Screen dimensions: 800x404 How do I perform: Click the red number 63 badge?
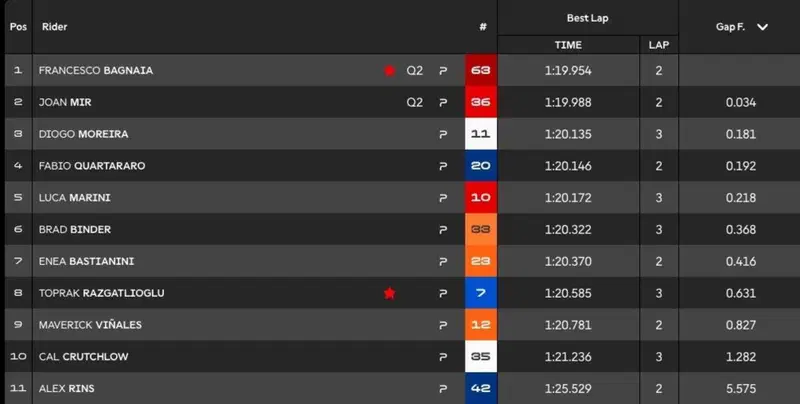coord(481,70)
